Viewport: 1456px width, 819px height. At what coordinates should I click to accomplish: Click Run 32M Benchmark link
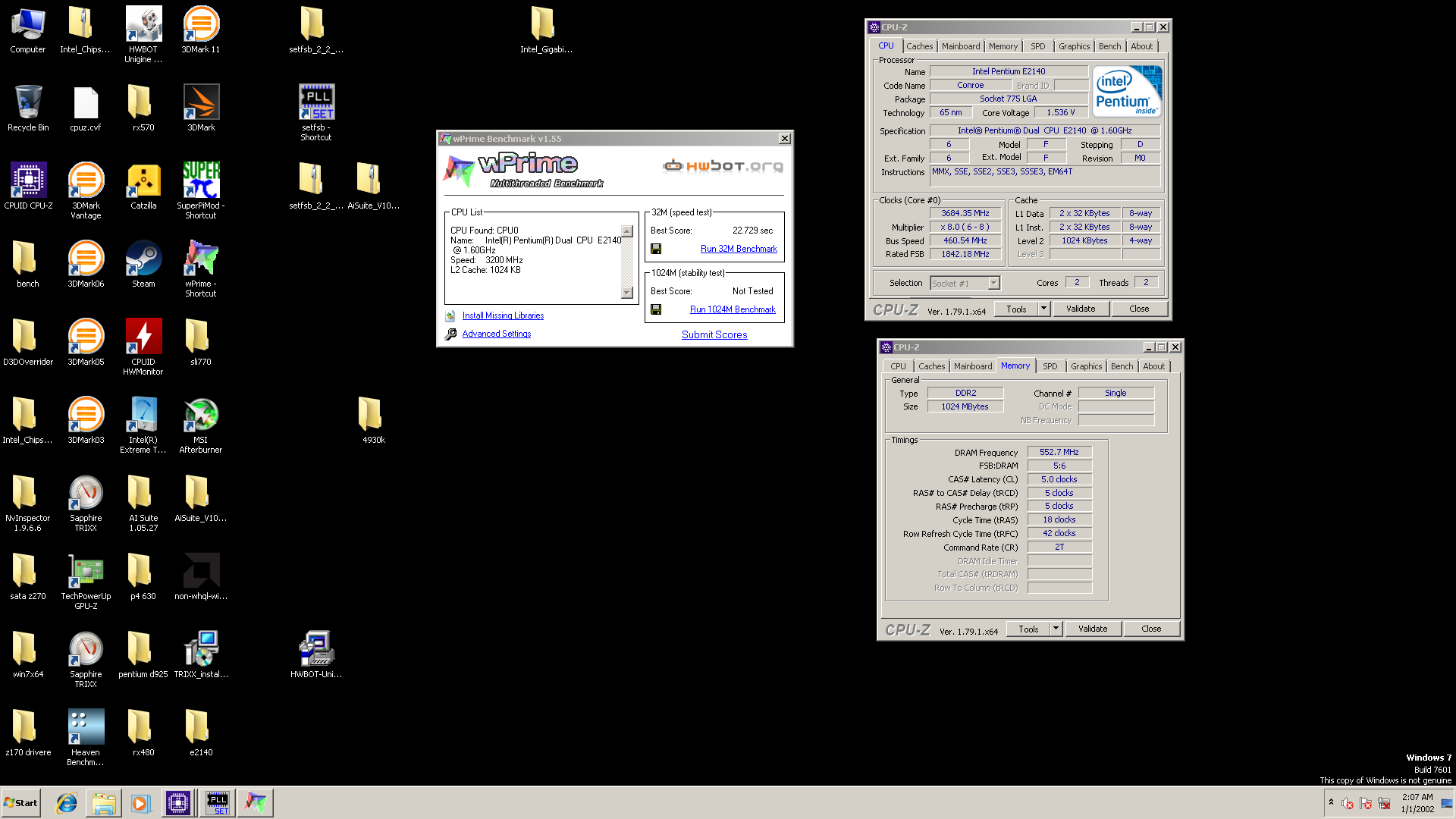[739, 249]
